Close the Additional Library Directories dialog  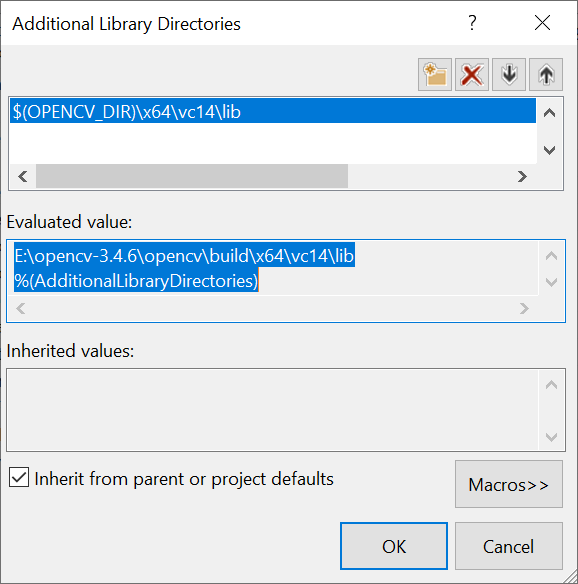tap(542, 23)
